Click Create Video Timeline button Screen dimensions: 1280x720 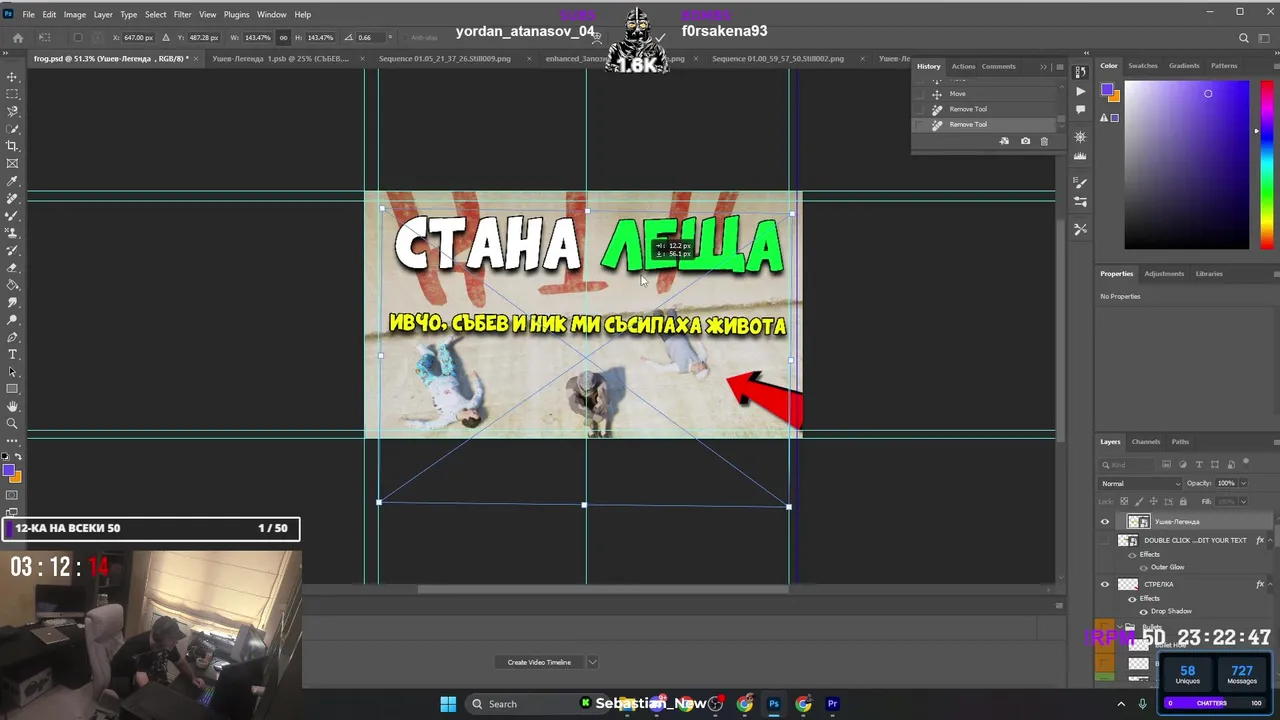pyautogui.click(x=539, y=662)
